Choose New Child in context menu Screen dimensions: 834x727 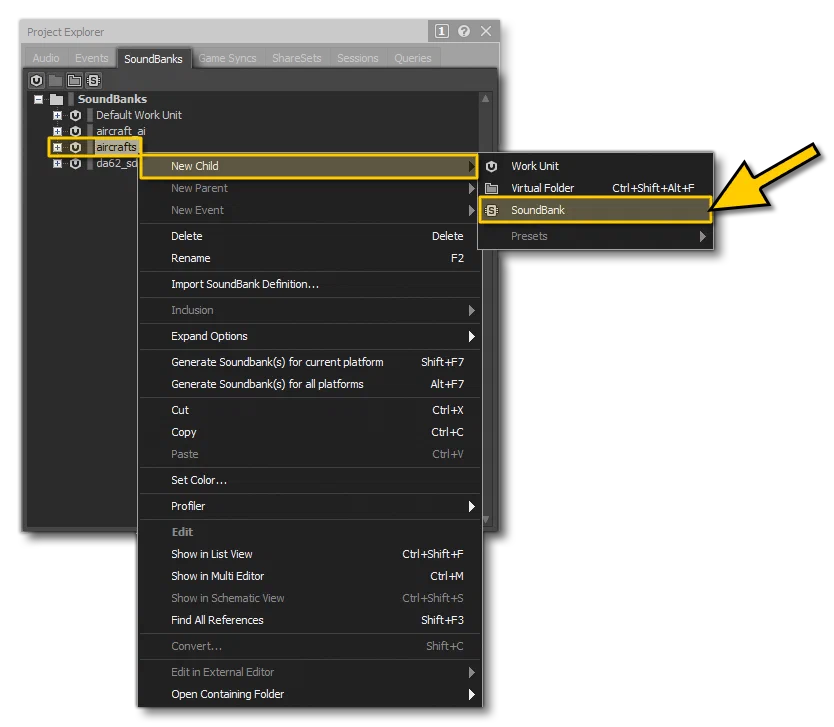[310, 166]
